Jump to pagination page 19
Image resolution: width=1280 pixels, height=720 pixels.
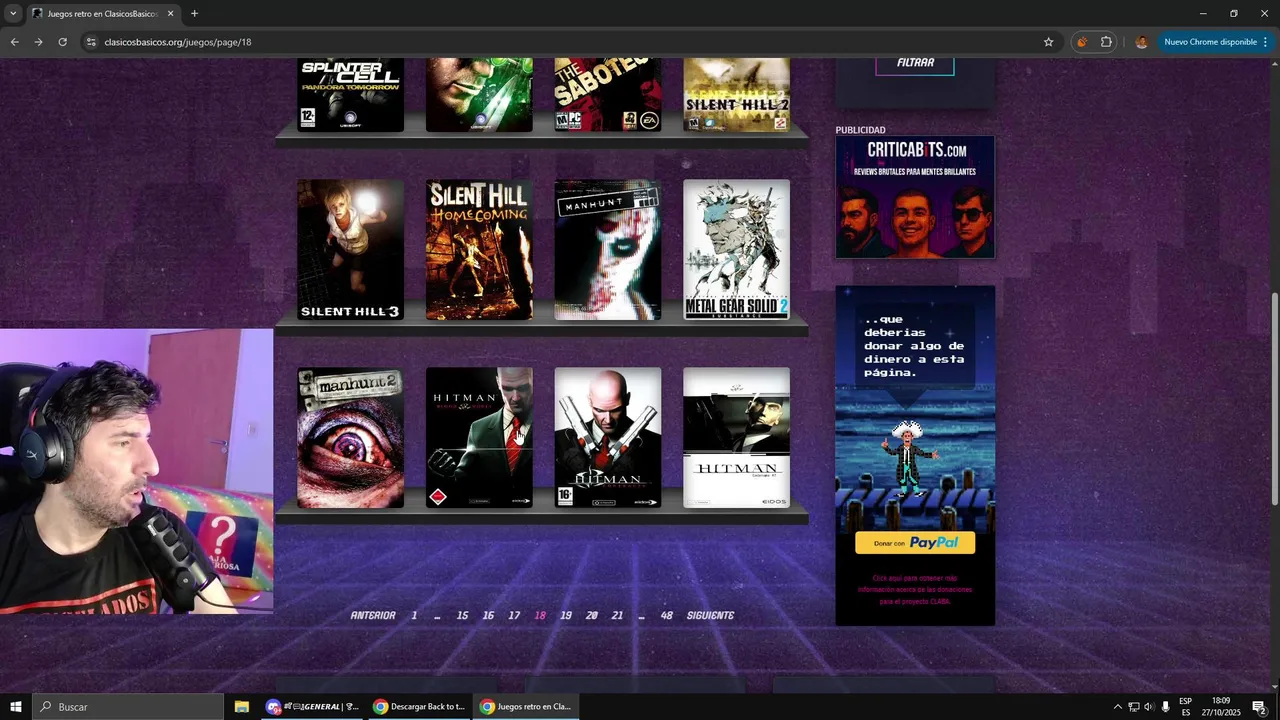(x=566, y=616)
